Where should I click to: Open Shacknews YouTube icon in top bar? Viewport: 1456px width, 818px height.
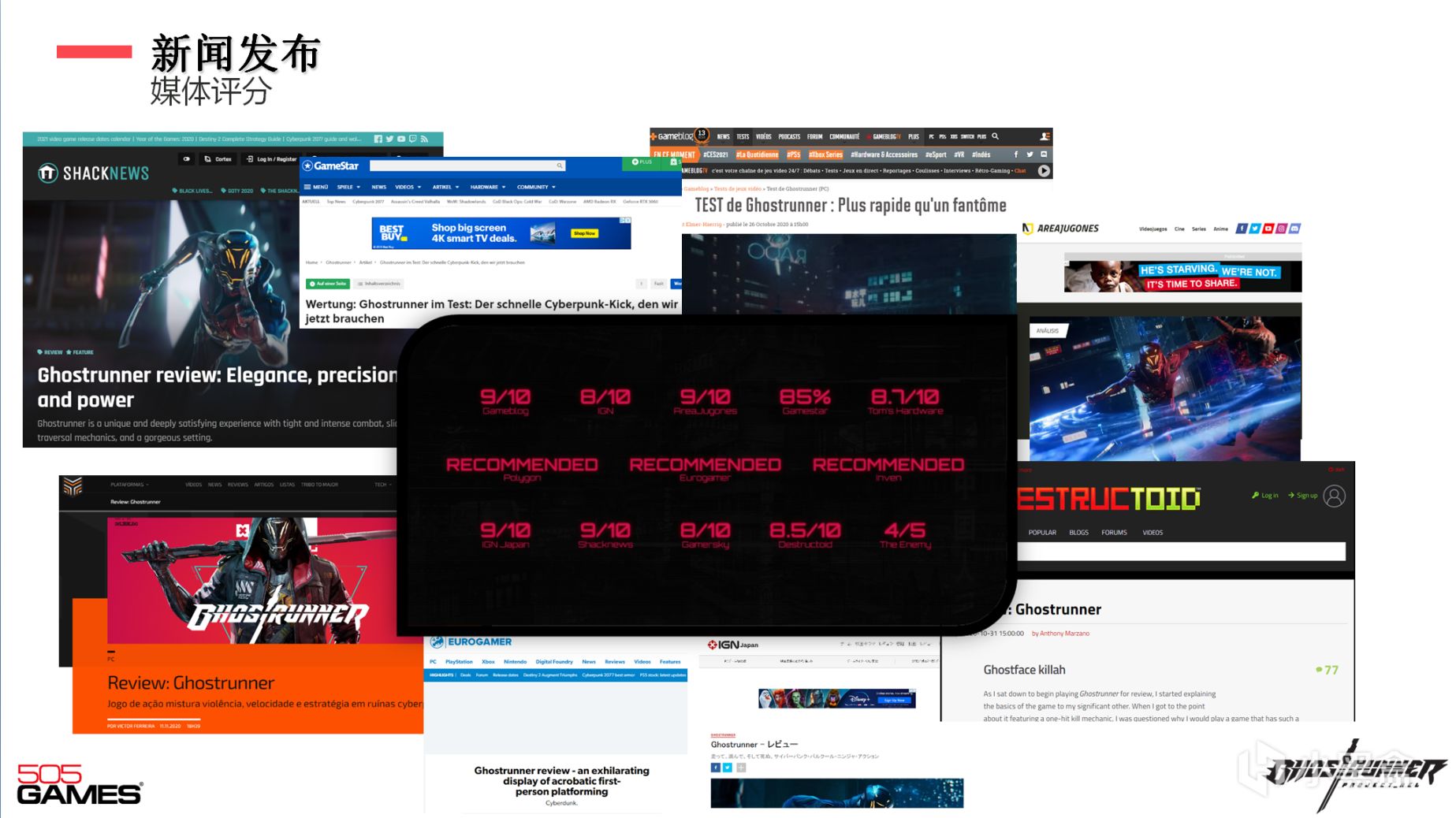401,139
